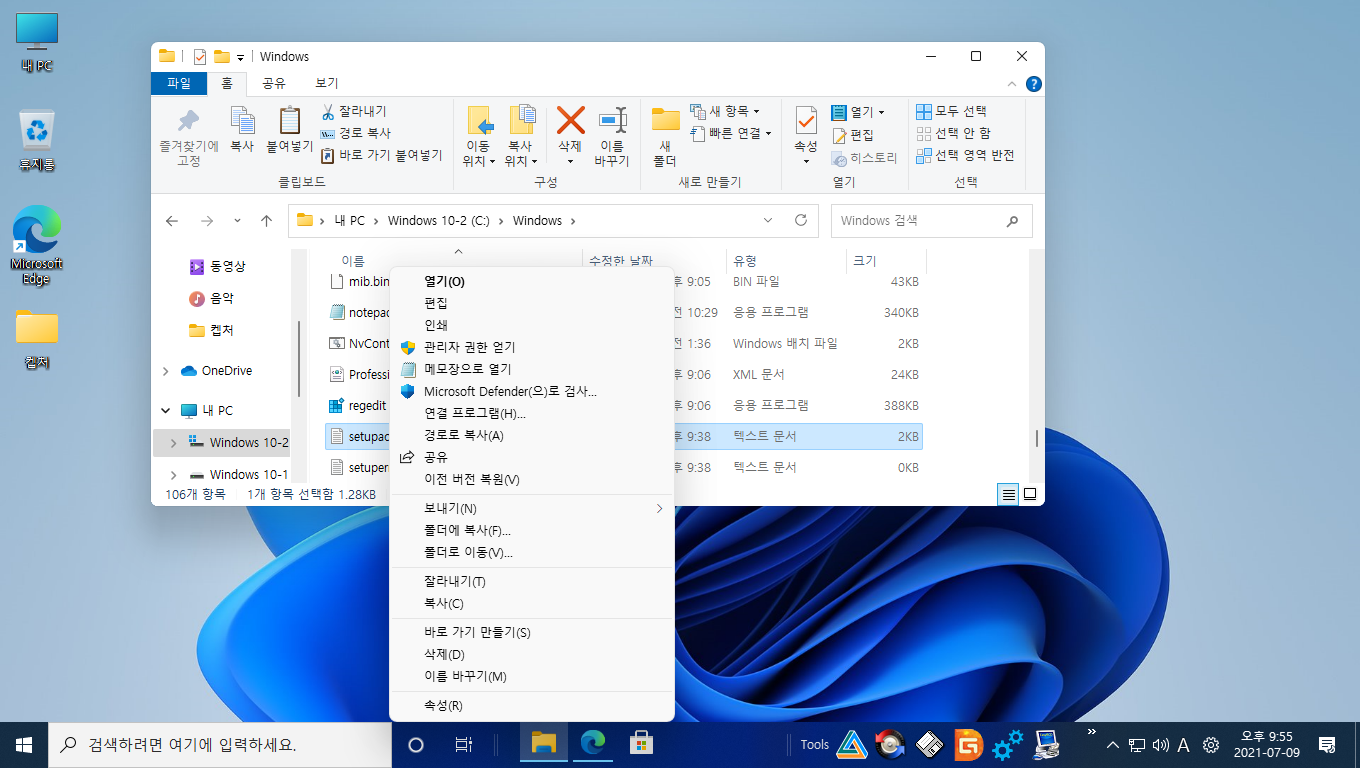This screenshot has width=1360, height=768.
Task: Click the Up one level arrow
Action: (x=266, y=220)
